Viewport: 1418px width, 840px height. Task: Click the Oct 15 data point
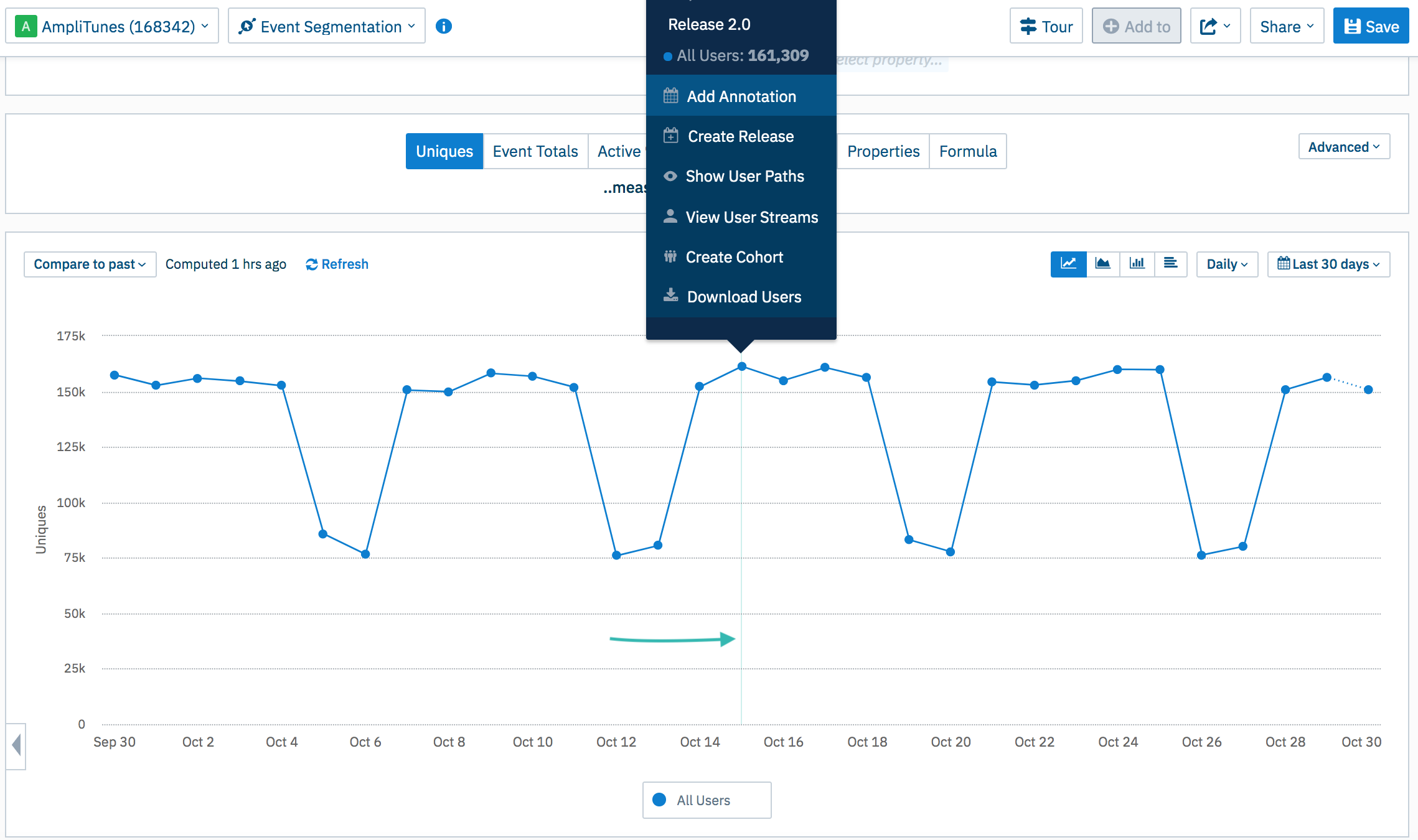741,366
